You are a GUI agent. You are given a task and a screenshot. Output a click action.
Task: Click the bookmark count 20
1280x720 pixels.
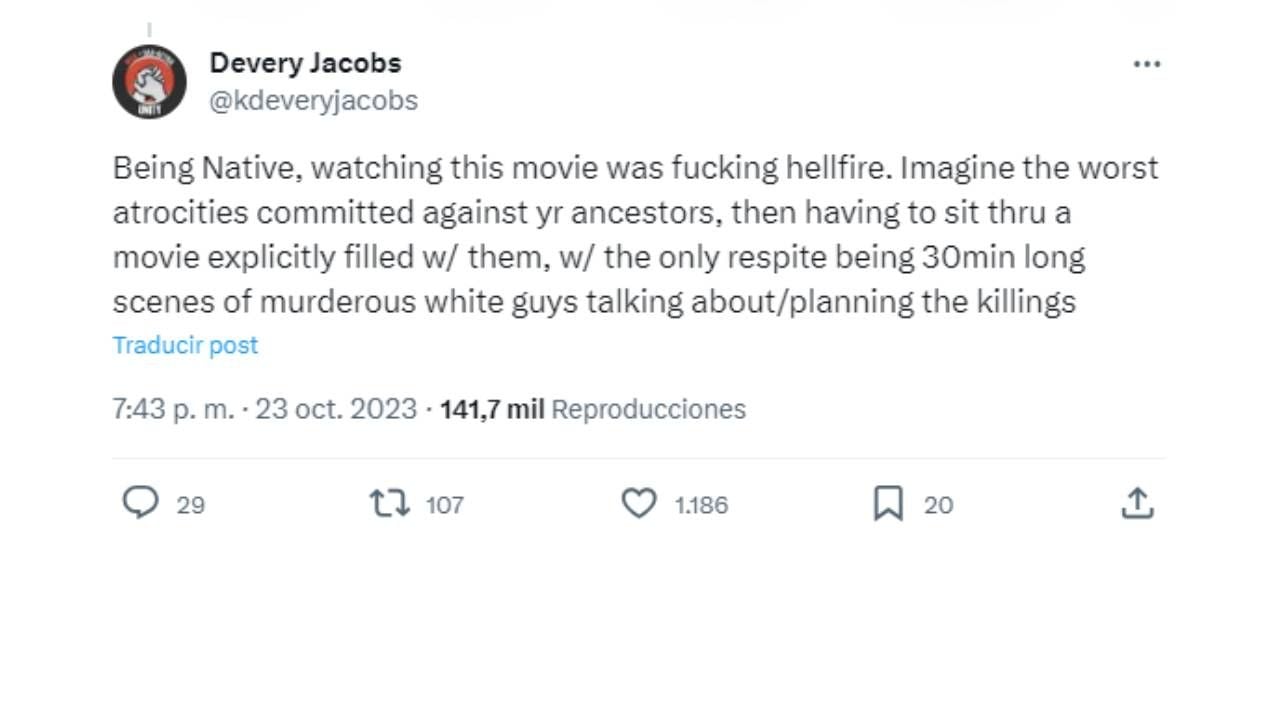[938, 505]
